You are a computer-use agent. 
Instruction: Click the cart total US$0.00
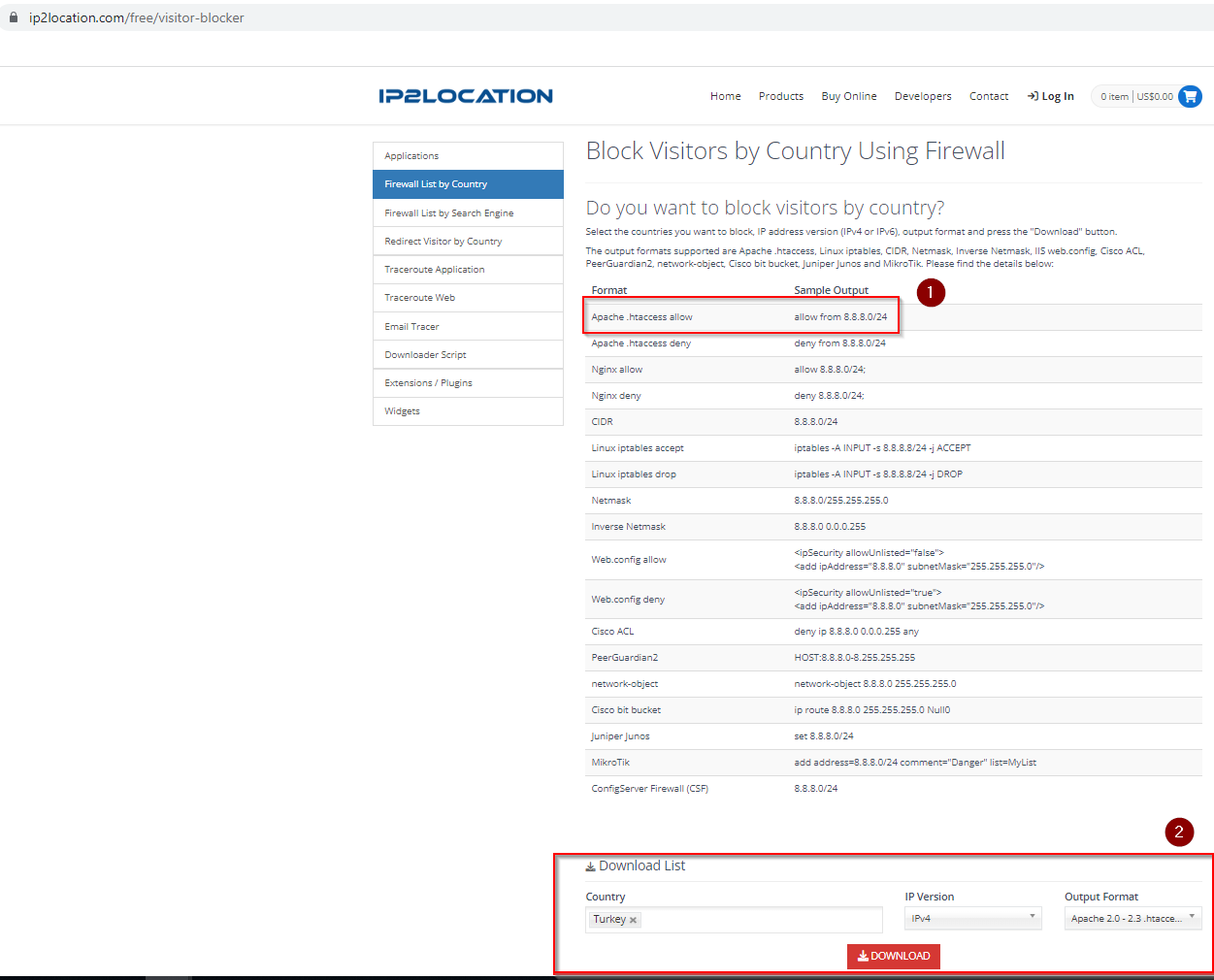(1155, 96)
